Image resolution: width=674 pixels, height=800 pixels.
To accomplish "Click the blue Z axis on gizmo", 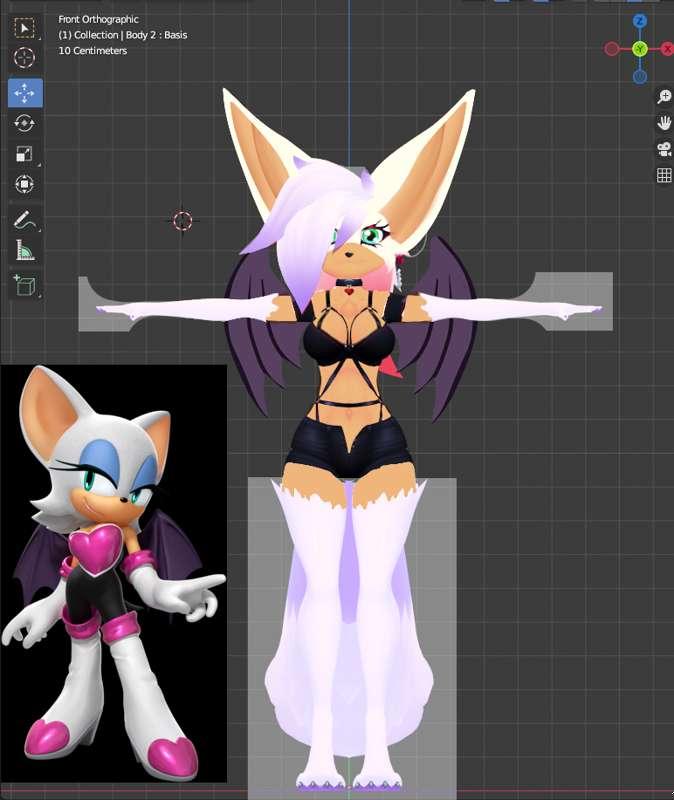I will (640, 21).
